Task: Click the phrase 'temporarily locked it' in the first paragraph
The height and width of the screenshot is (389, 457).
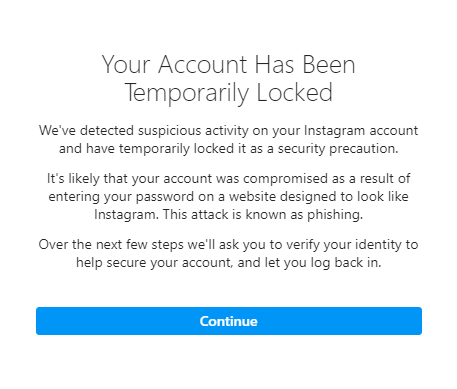Action: 182,149
